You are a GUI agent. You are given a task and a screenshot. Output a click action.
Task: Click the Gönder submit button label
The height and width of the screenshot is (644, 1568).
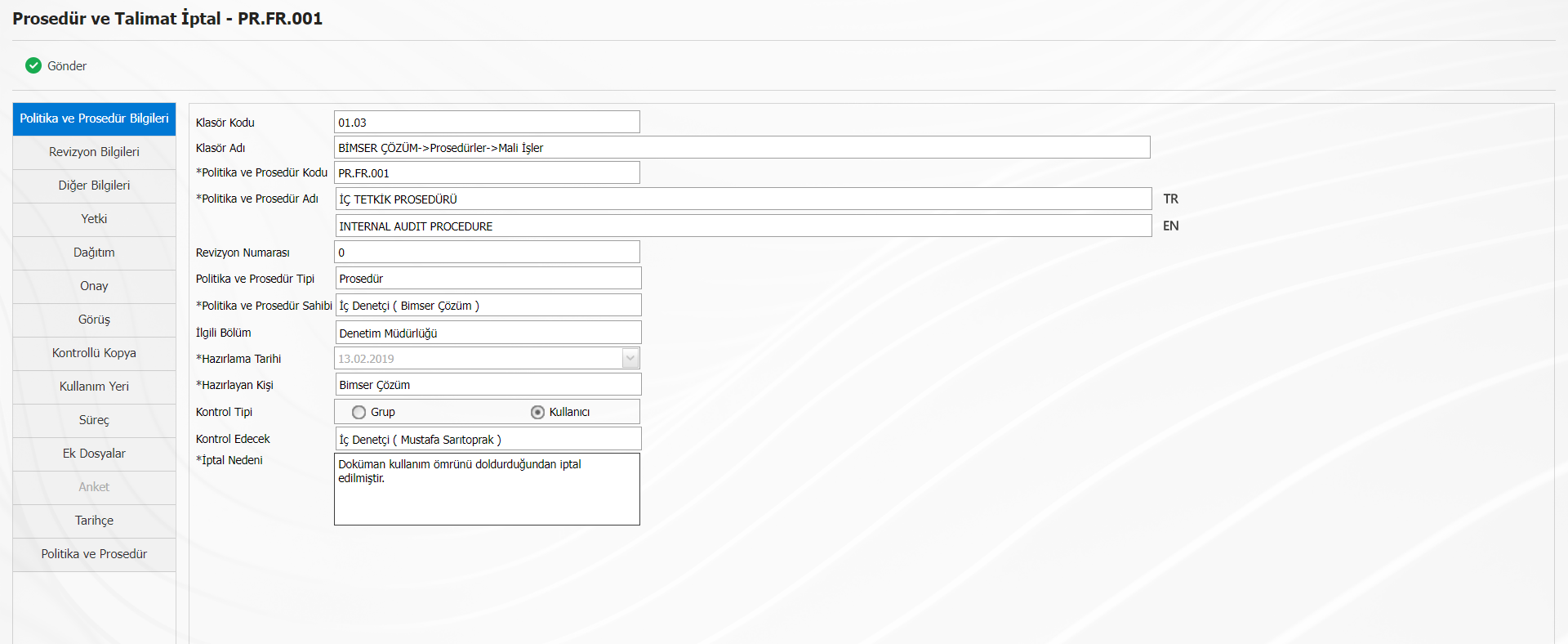67,66
